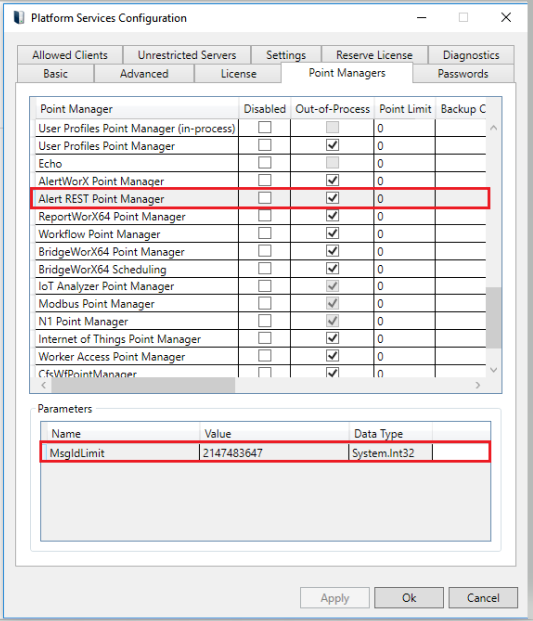Switch to the License tab
533x621 pixels.
point(238,74)
